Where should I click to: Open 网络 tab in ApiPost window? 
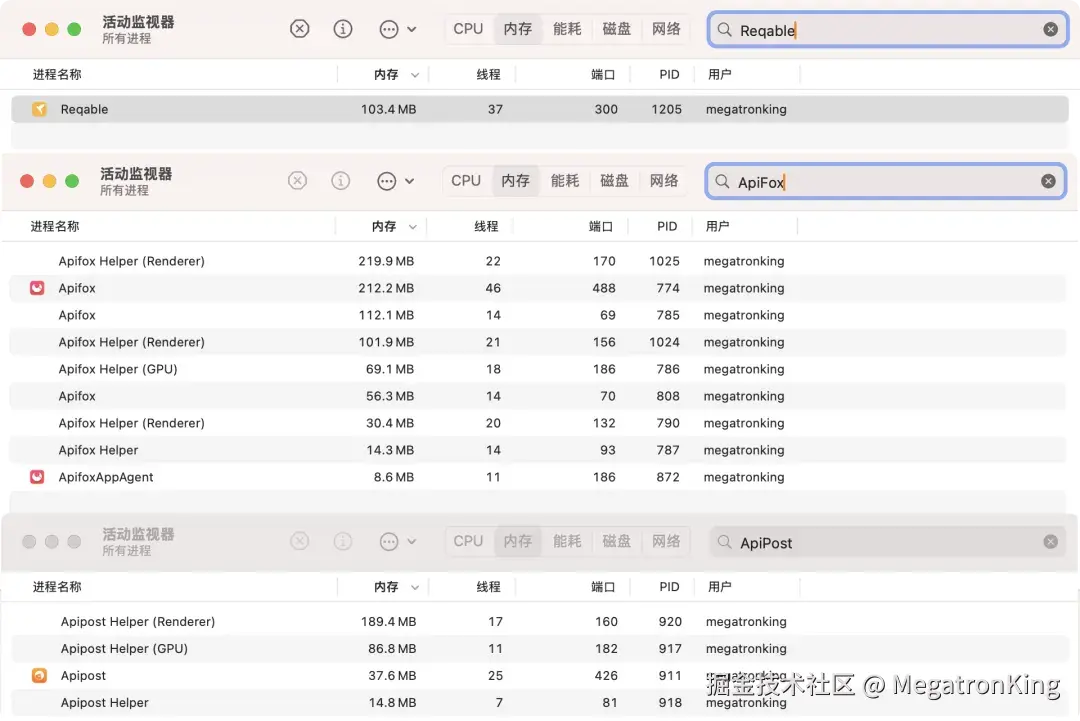(666, 541)
